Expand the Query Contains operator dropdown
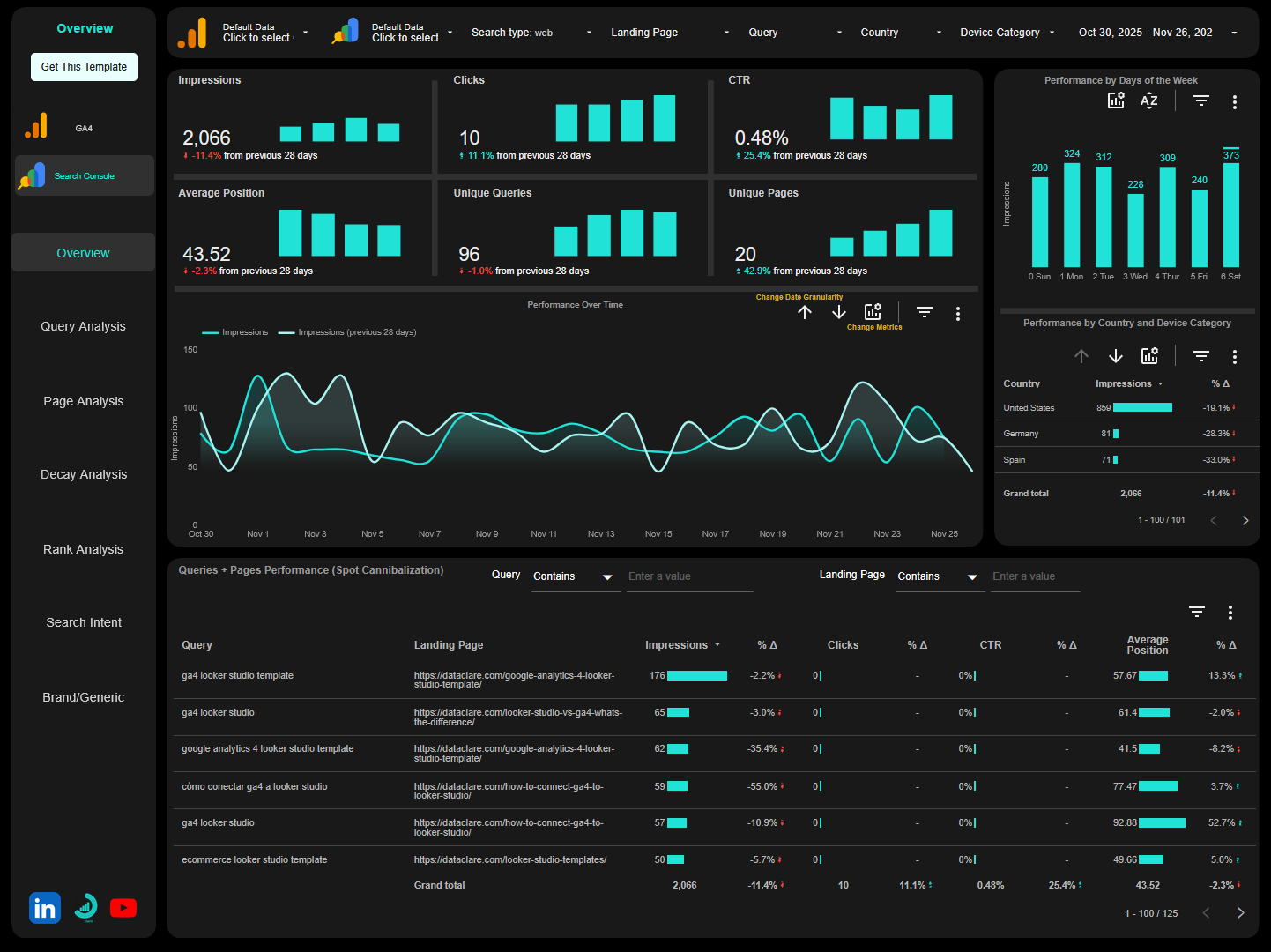1271x952 pixels. pos(575,576)
